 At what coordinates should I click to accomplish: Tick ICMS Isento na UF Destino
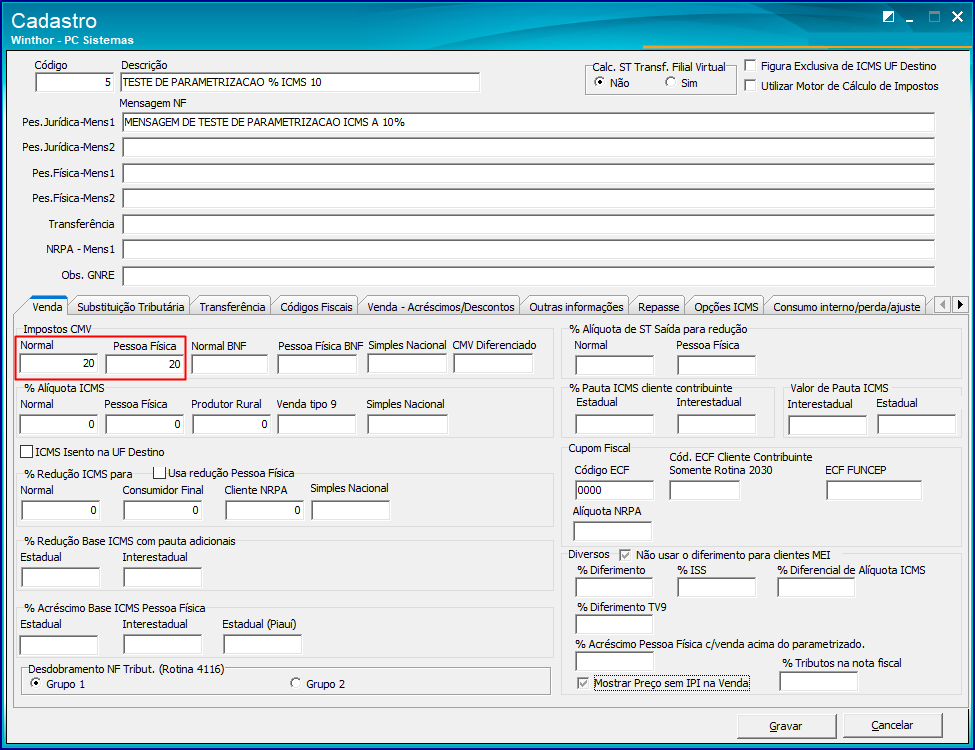click(27, 451)
